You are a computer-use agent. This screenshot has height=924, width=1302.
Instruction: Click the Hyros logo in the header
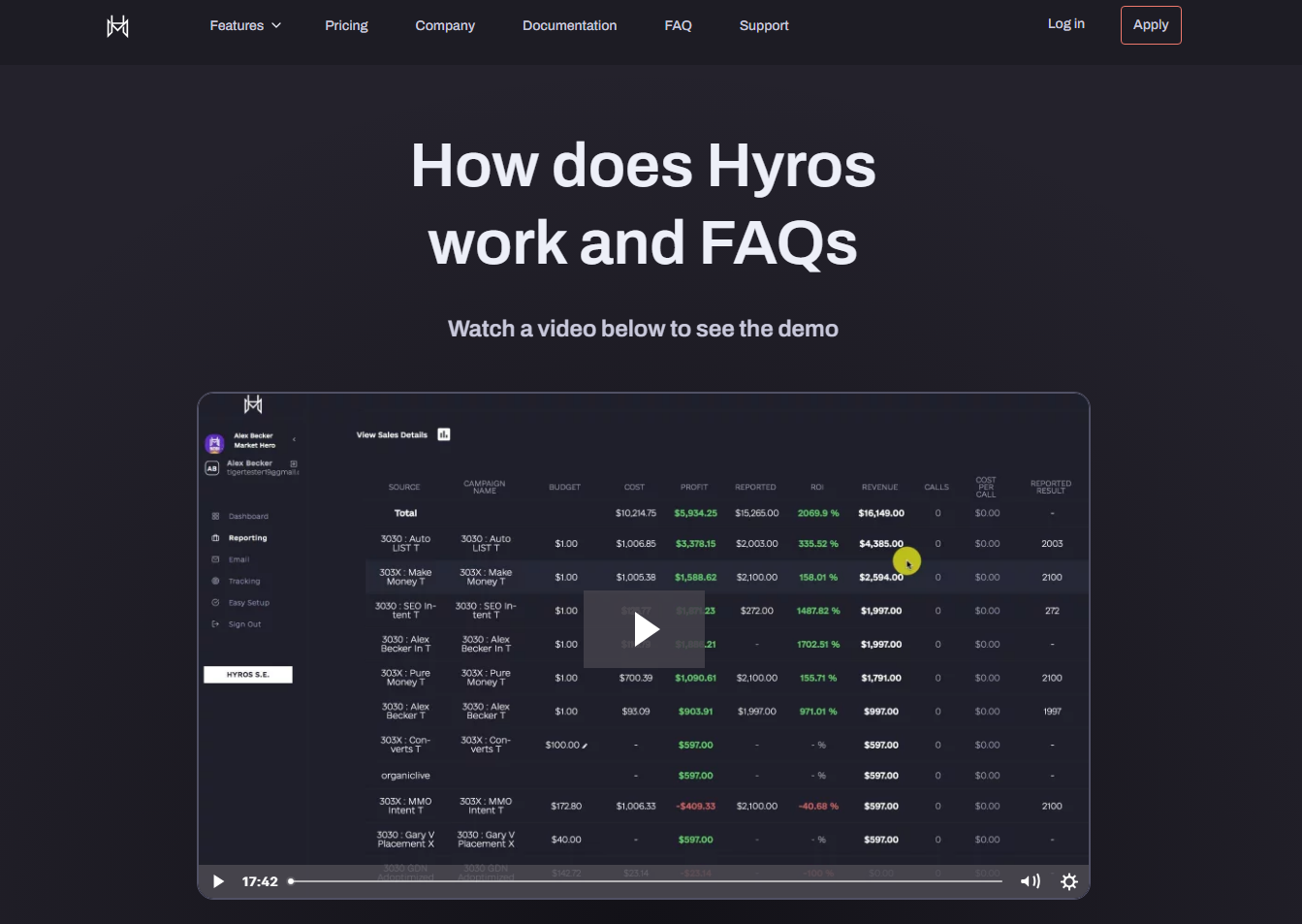pyautogui.click(x=117, y=26)
